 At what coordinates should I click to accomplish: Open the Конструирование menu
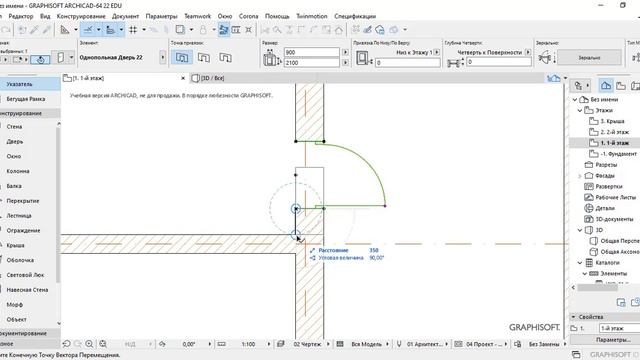pos(81,16)
